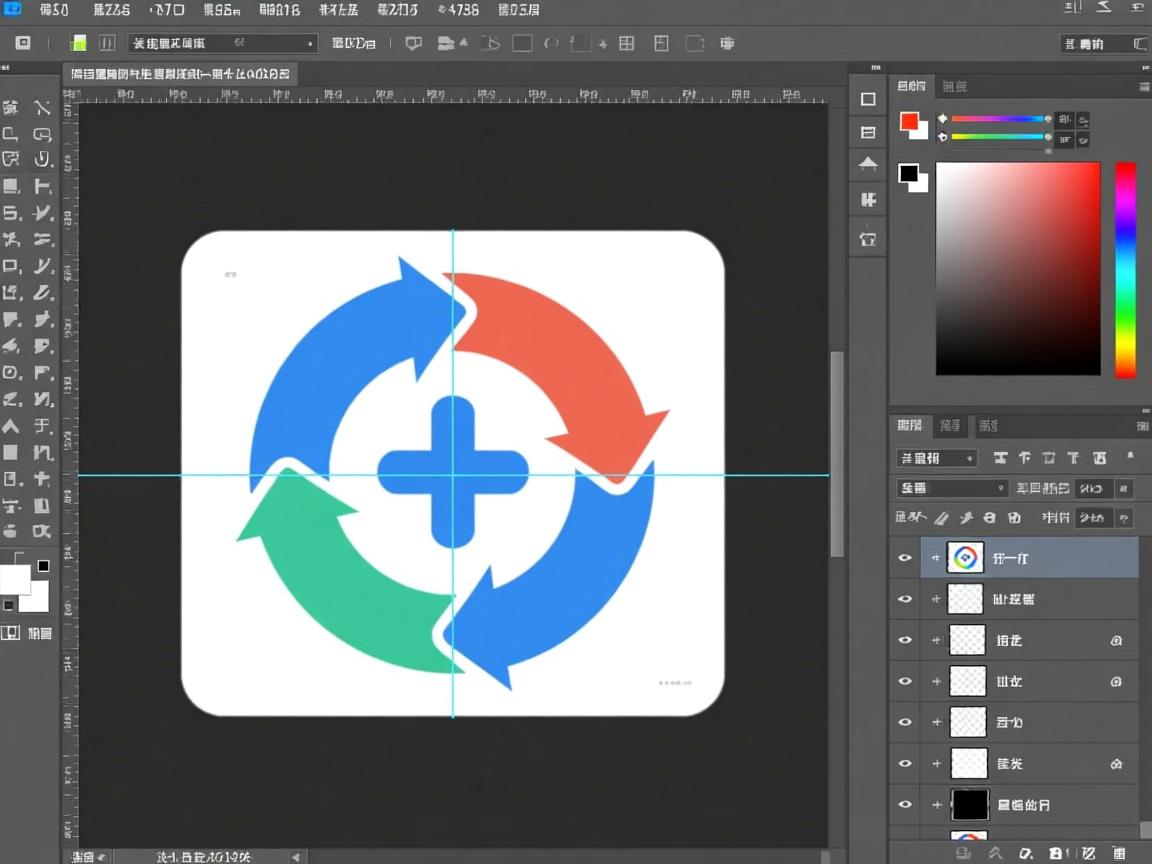1152x864 pixels.
Task: Click the red foreground color swatch
Action: [x=909, y=121]
